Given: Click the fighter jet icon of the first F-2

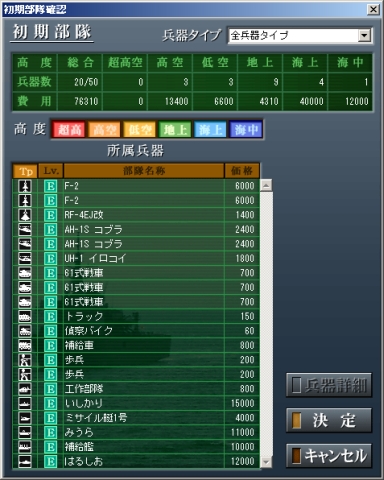Looking at the screenshot, I should point(25,186).
